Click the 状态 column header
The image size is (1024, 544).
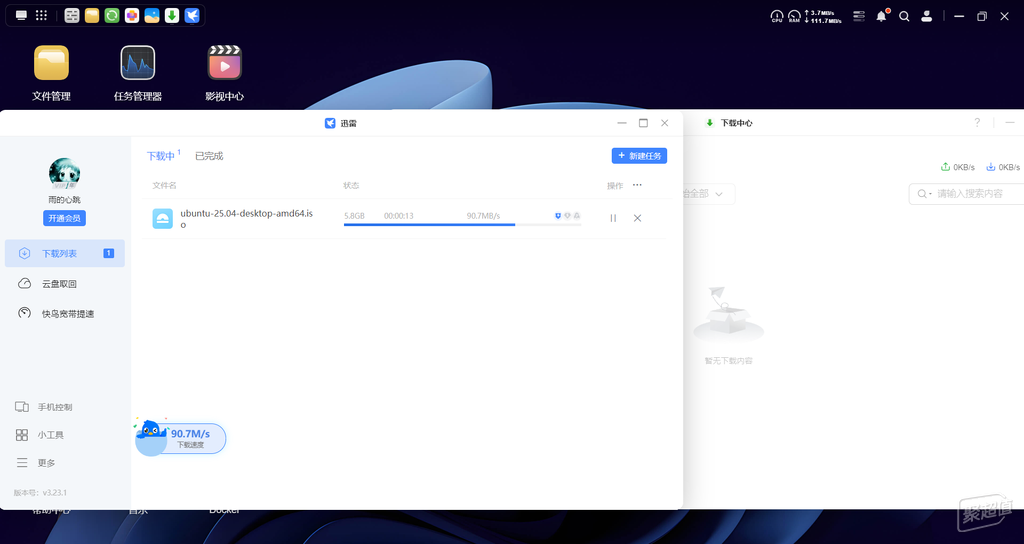point(351,185)
